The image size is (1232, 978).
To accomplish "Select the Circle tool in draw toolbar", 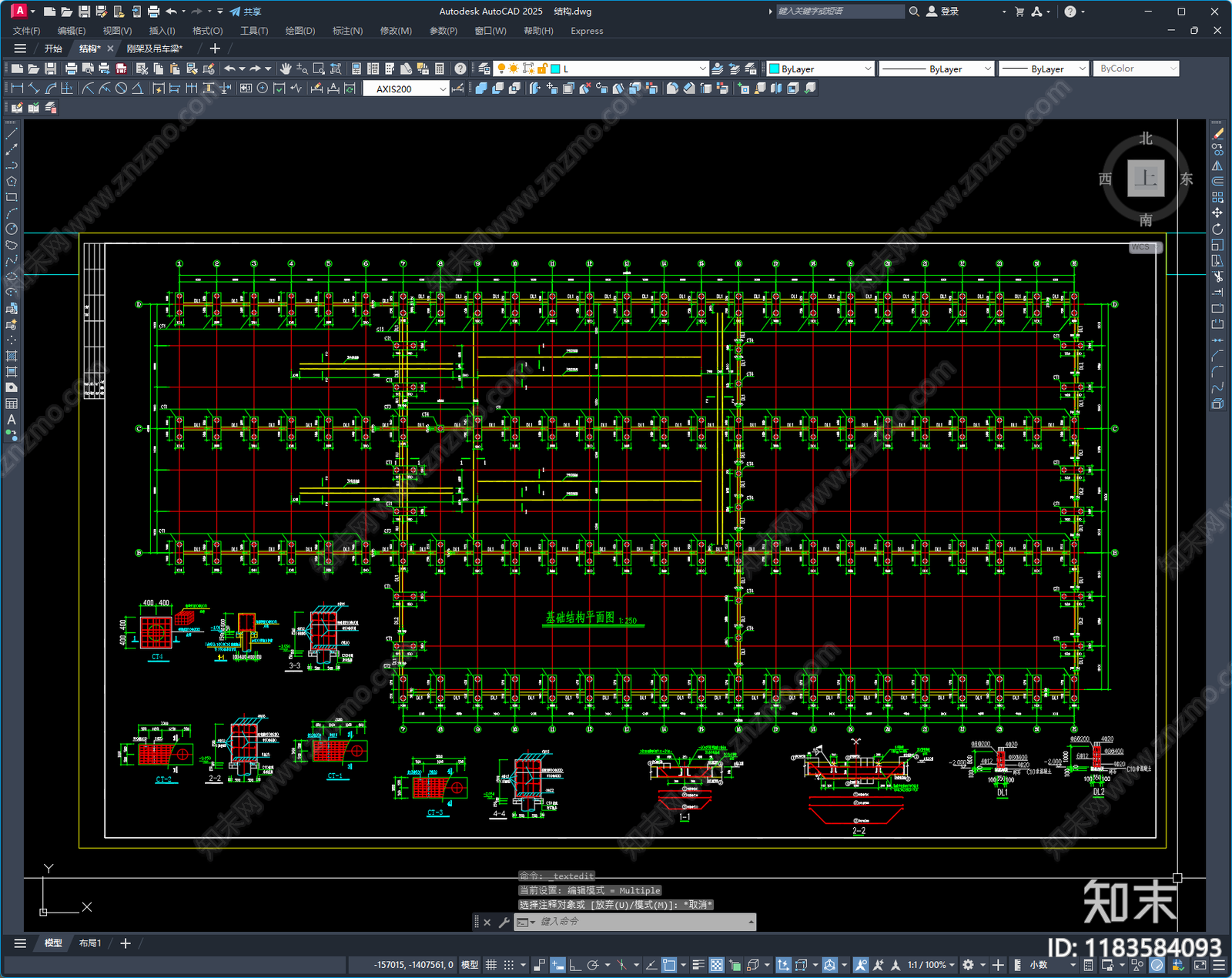I will pyautogui.click(x=12, y=229).
